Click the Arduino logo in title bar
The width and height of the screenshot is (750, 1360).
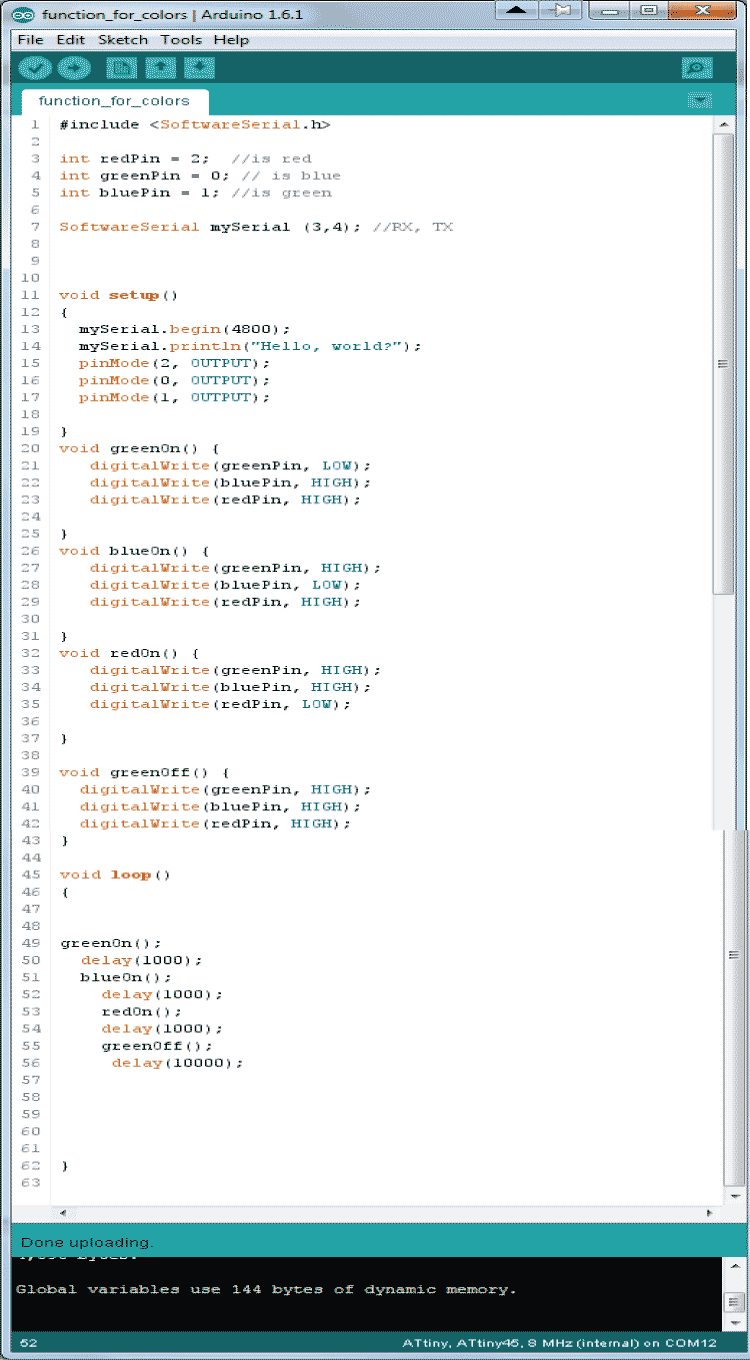pos(22,15)
